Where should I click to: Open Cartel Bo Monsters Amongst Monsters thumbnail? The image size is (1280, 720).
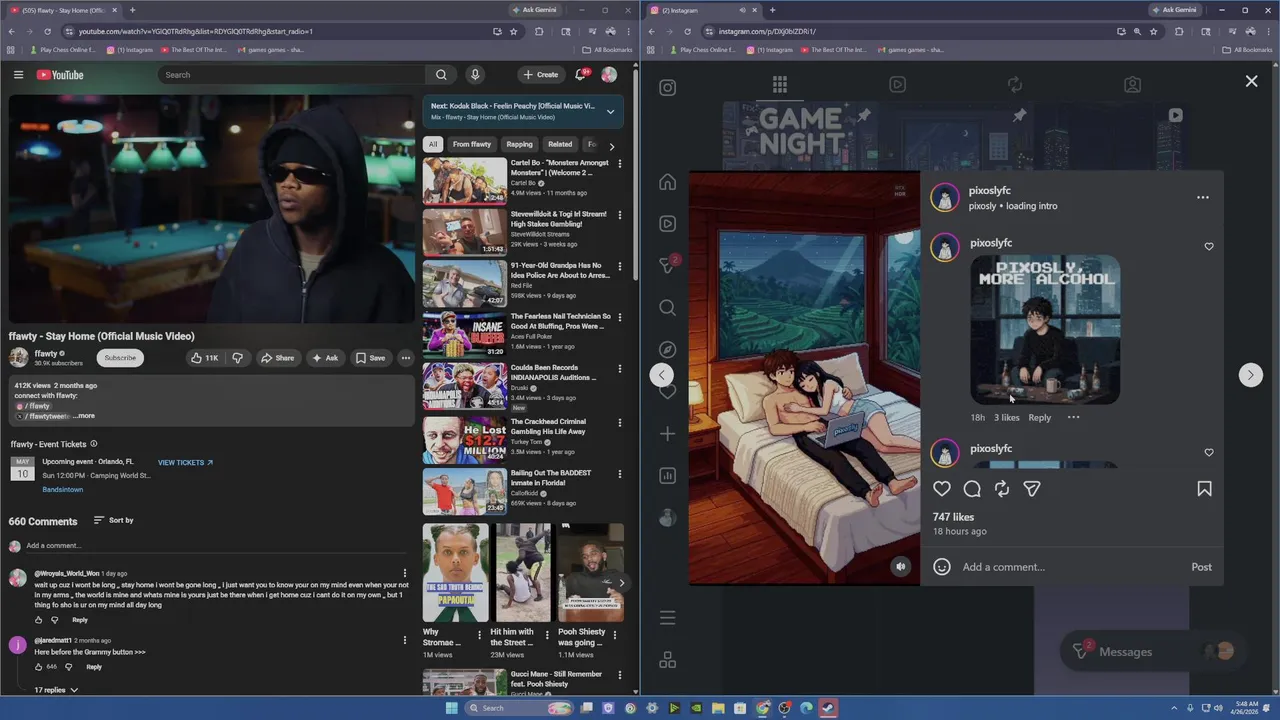pyautogui.click(x=464, y=181)
